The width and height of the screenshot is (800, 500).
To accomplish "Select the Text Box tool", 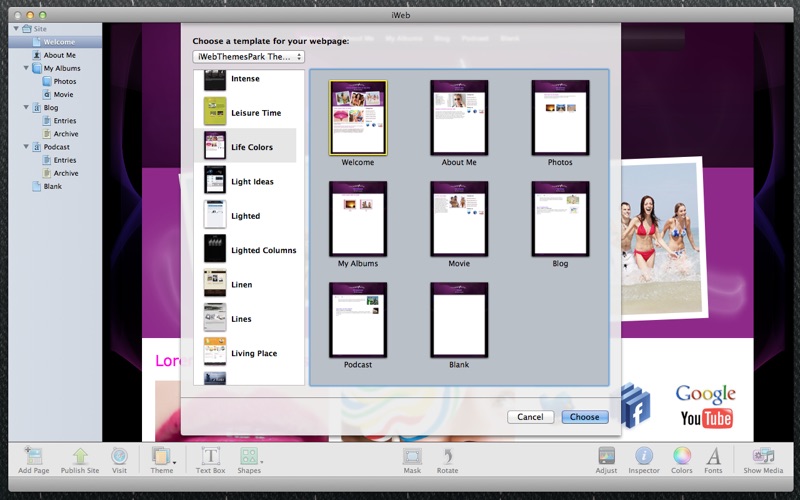I will click(210, 456).
